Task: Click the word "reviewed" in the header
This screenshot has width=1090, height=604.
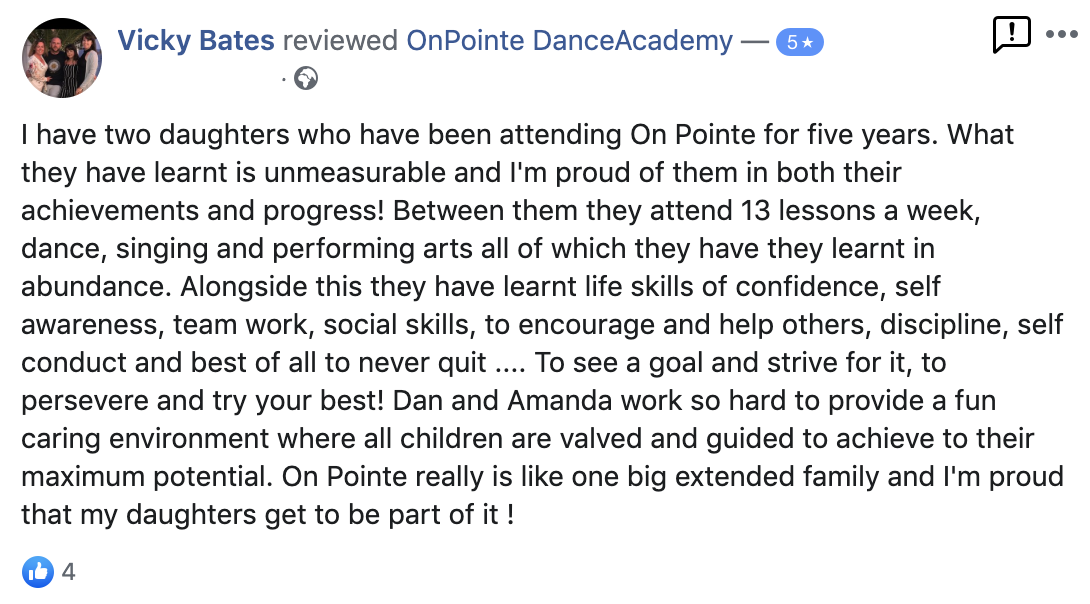Action: coord(340,41)
